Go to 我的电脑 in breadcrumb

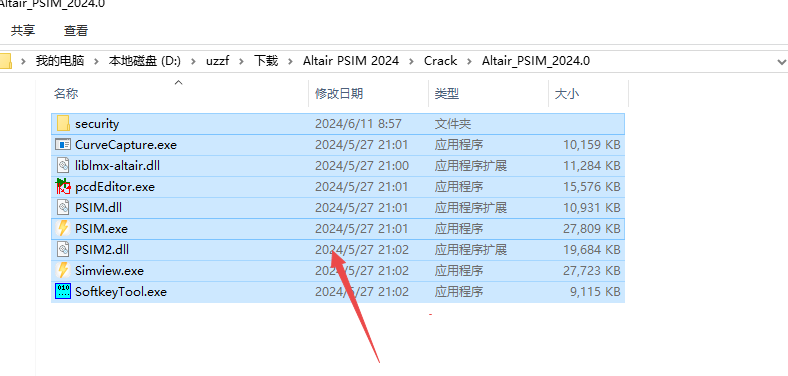click(60, 61)
